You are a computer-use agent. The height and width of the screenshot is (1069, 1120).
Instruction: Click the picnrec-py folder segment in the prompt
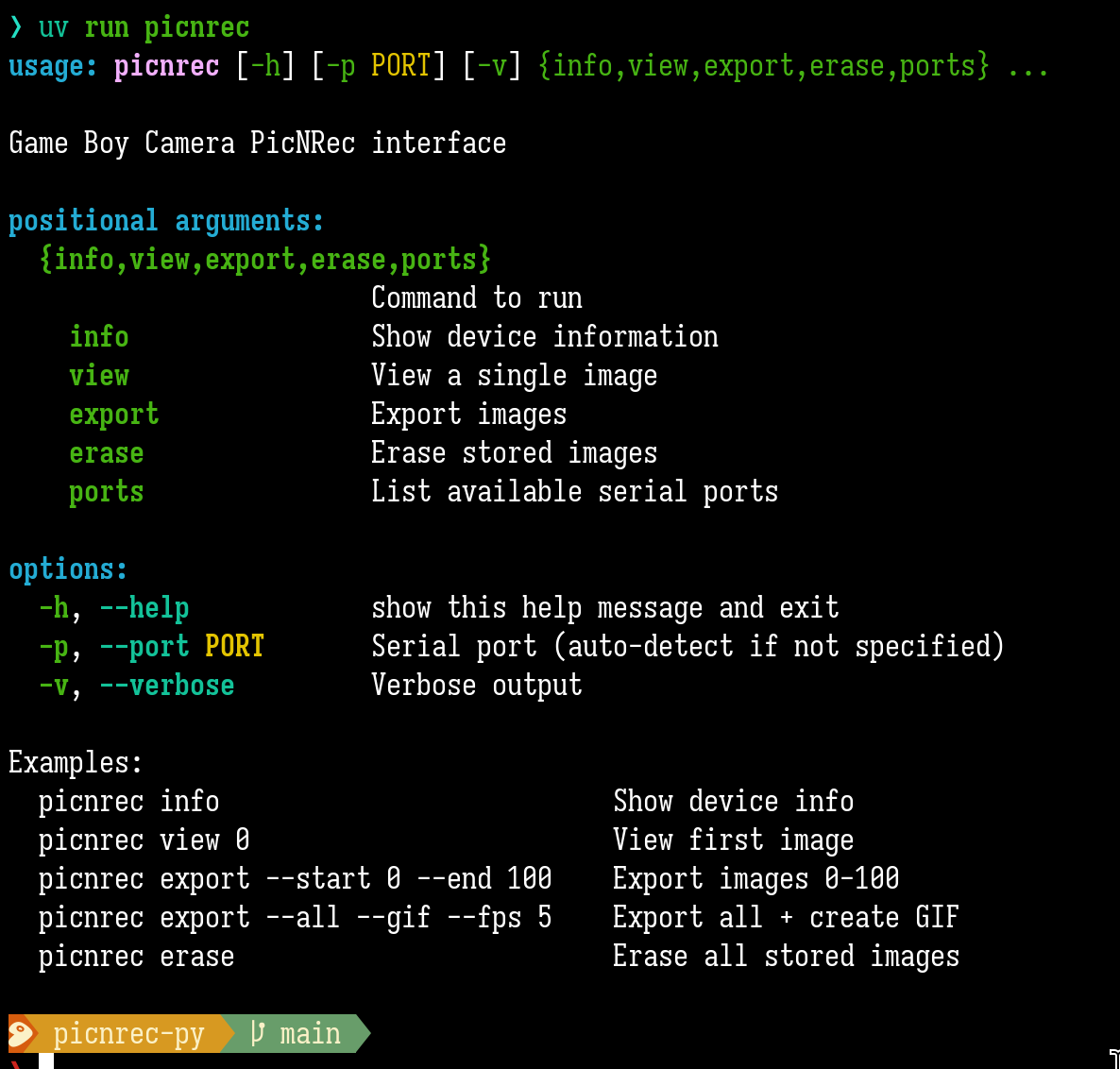click(x=127, y=1034)
